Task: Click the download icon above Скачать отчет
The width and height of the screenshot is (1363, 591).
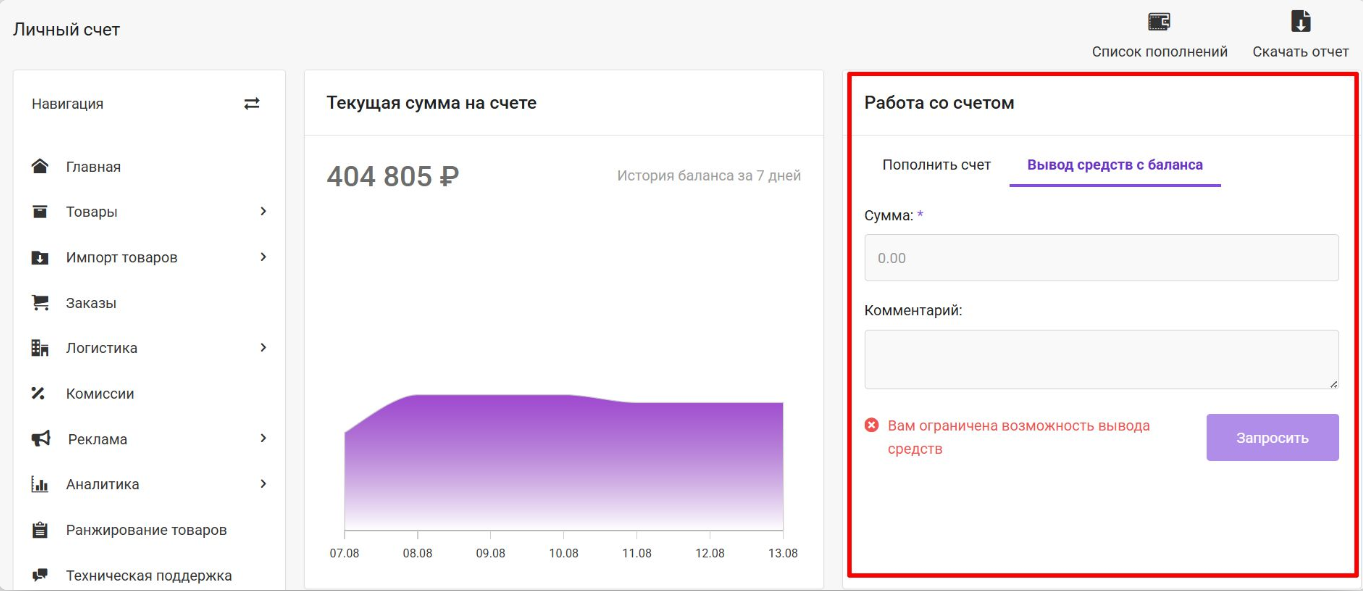Action: [x=1300, y=22]
